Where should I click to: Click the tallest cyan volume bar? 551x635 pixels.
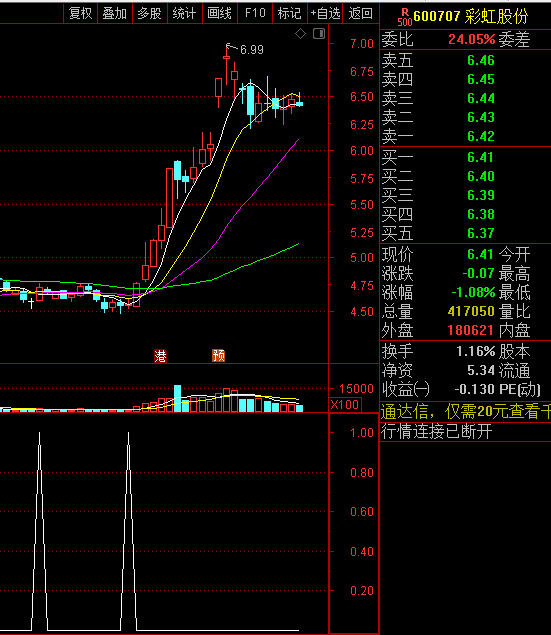[x=177, y=398]
